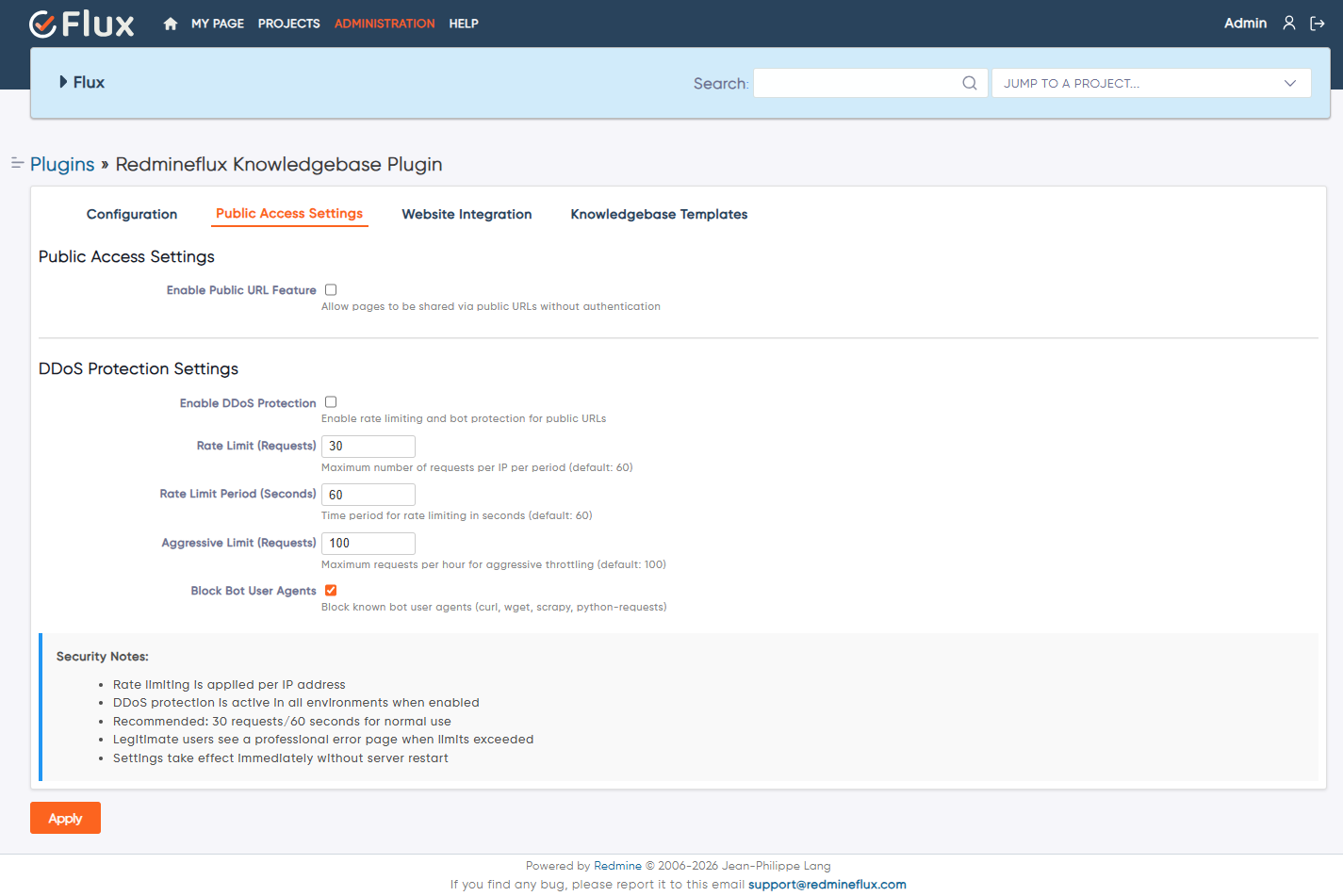Click the 'Enable Public URL Feature' label

[241, 290]
